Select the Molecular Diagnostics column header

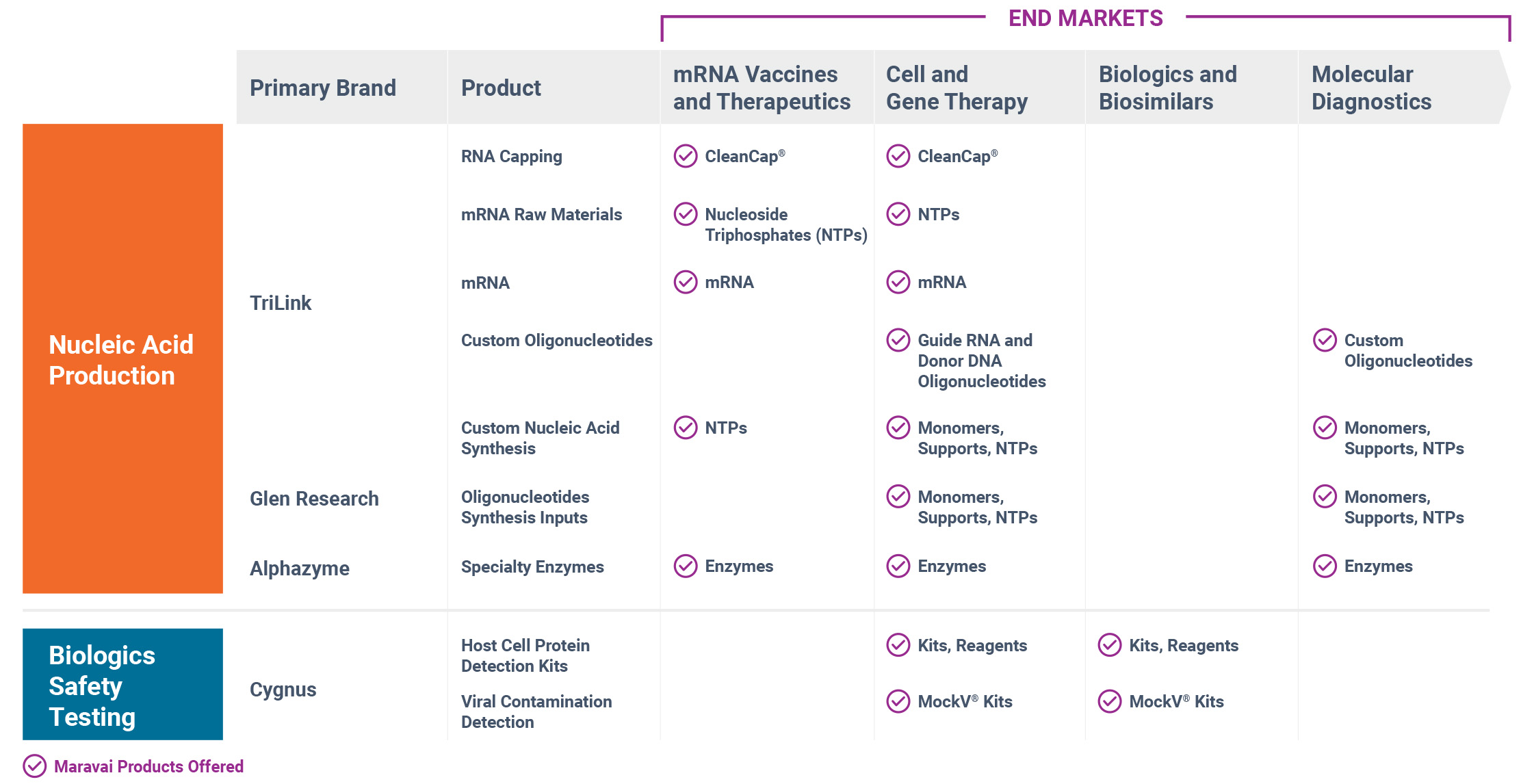click(1370, 88)
